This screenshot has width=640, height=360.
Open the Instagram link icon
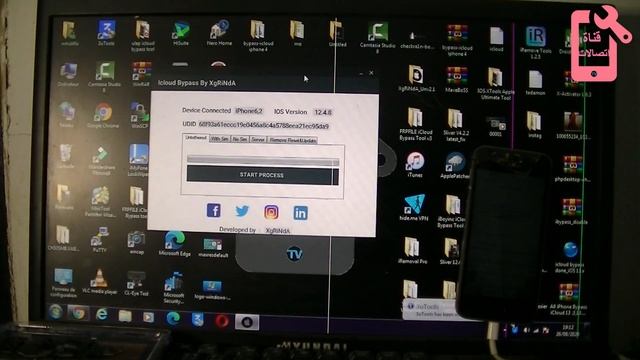click(x=271, y=212)
